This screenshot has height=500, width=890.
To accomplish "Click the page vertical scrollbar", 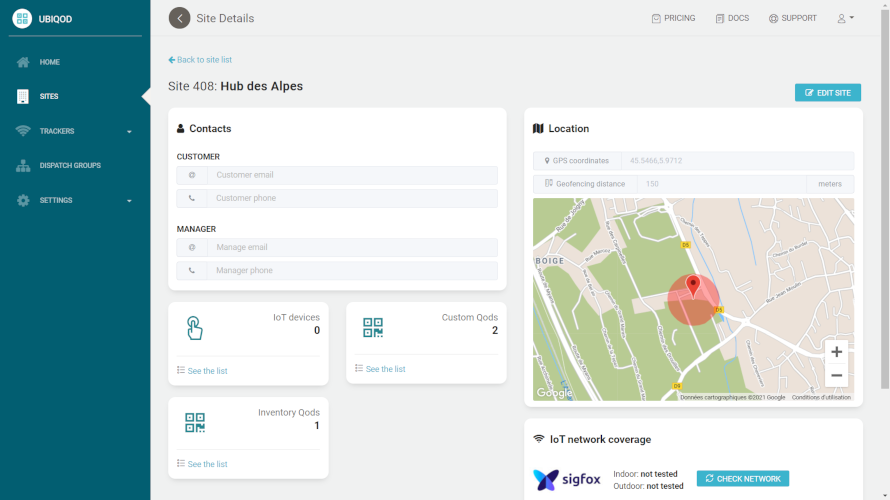I will coord(884,199).
